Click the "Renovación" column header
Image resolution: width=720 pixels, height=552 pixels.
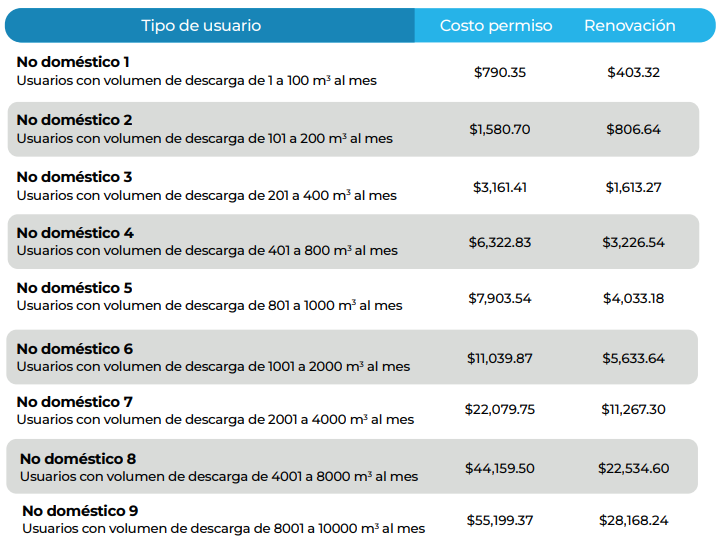point(630,25)
